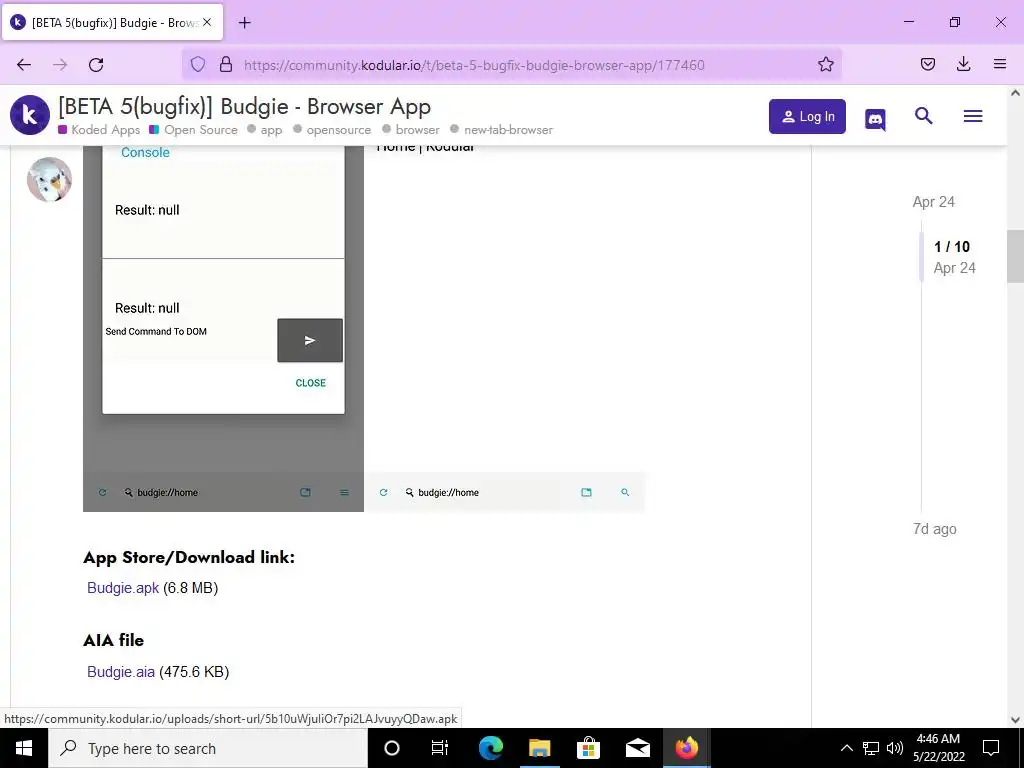
Task: Open the notification center icon
Action: click(991, 748)
